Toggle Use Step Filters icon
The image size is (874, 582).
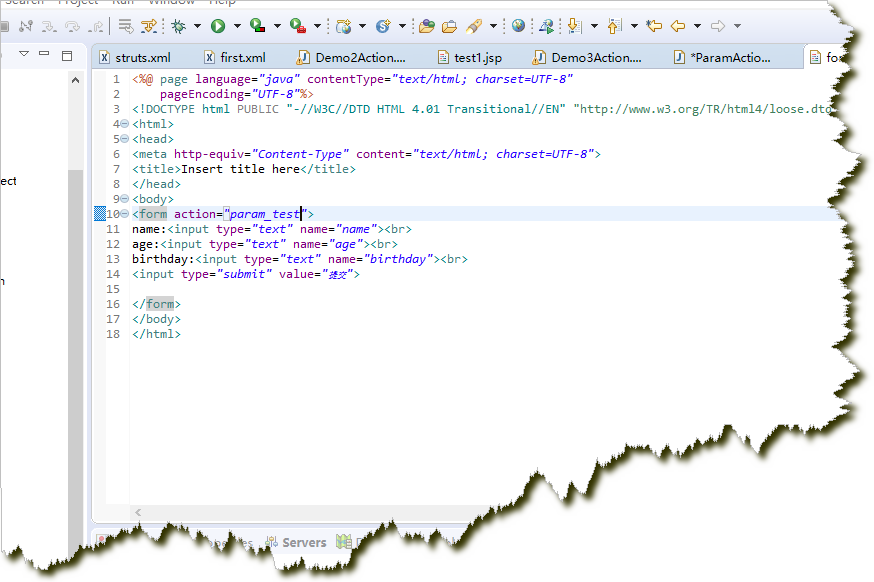coord(149,26)
